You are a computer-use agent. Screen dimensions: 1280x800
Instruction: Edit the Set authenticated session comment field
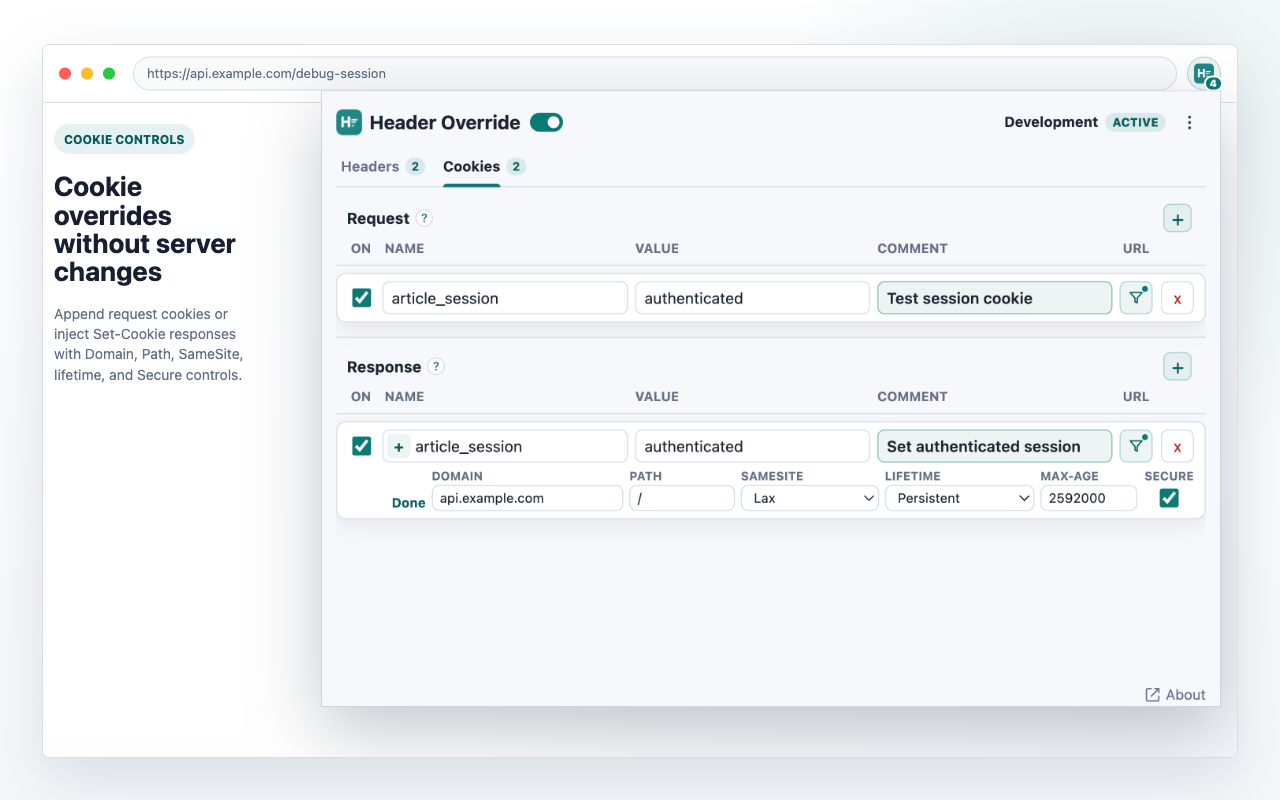click(x=995, y=446)
